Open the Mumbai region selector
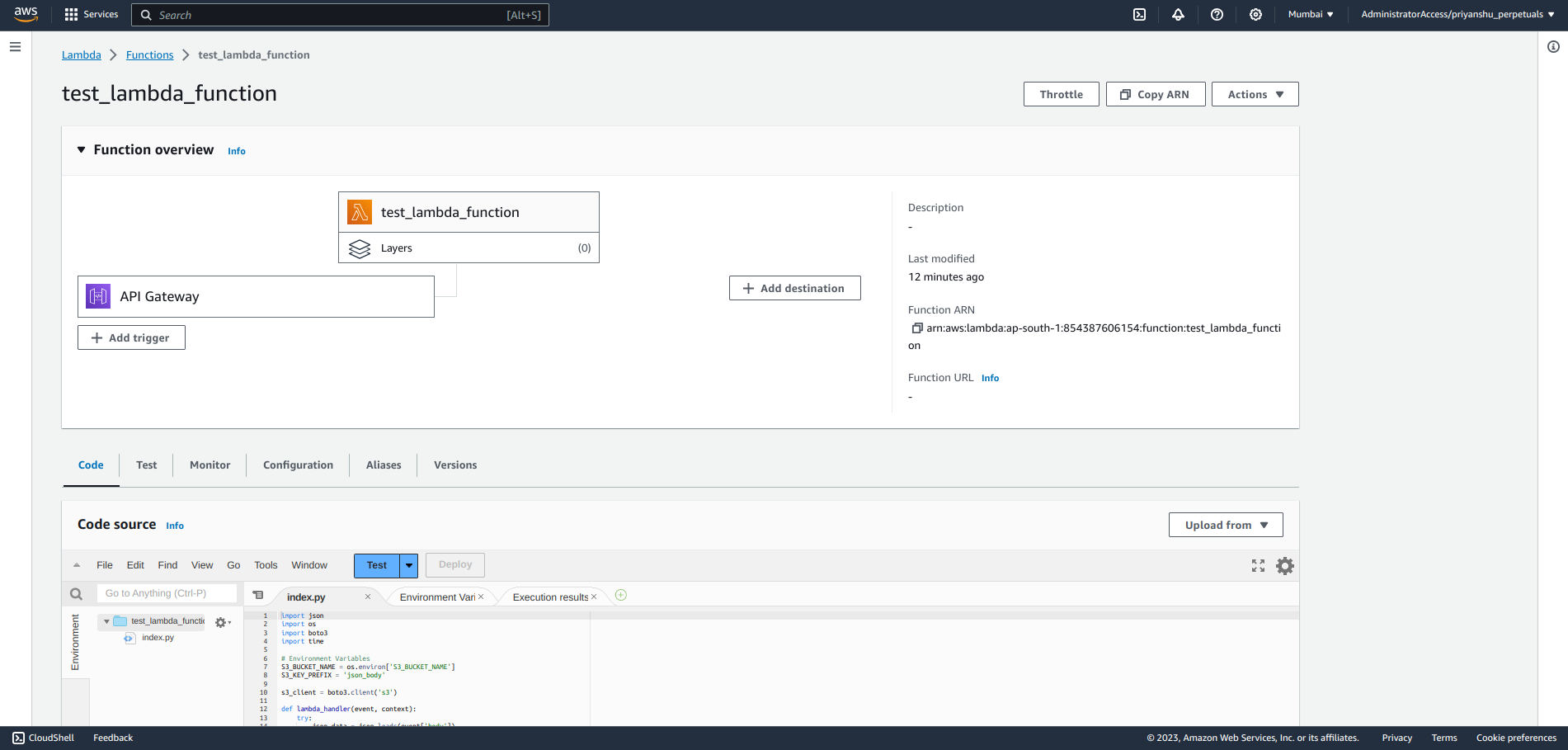The height and width of the screenshot is (750, 1568). point(1311,14)
